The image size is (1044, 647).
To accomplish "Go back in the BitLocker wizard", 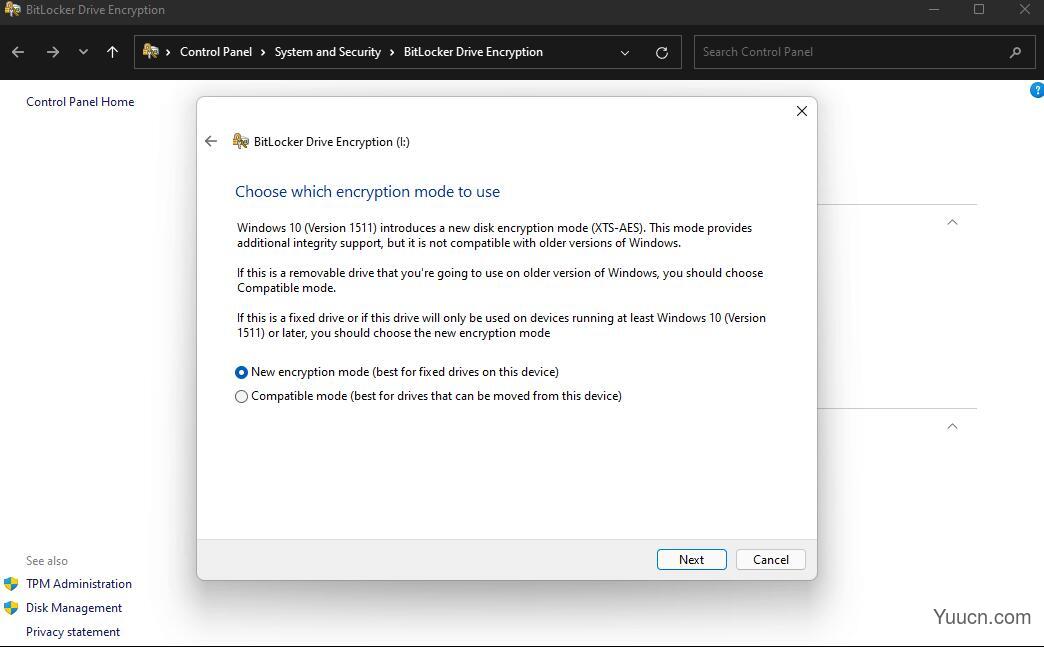I will point(211,141).
